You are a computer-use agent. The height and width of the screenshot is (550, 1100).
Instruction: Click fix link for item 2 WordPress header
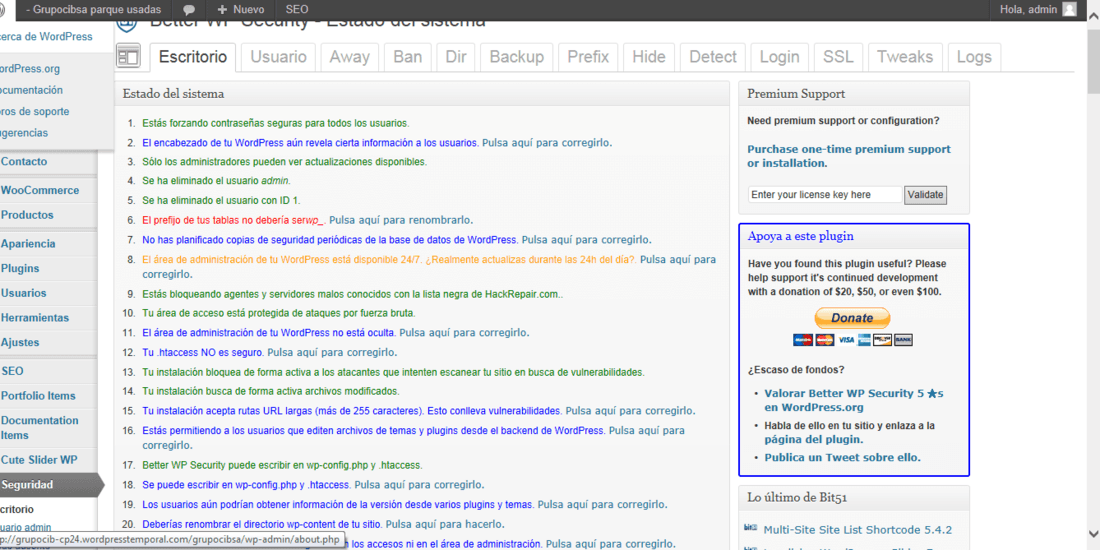pos(546,142)
